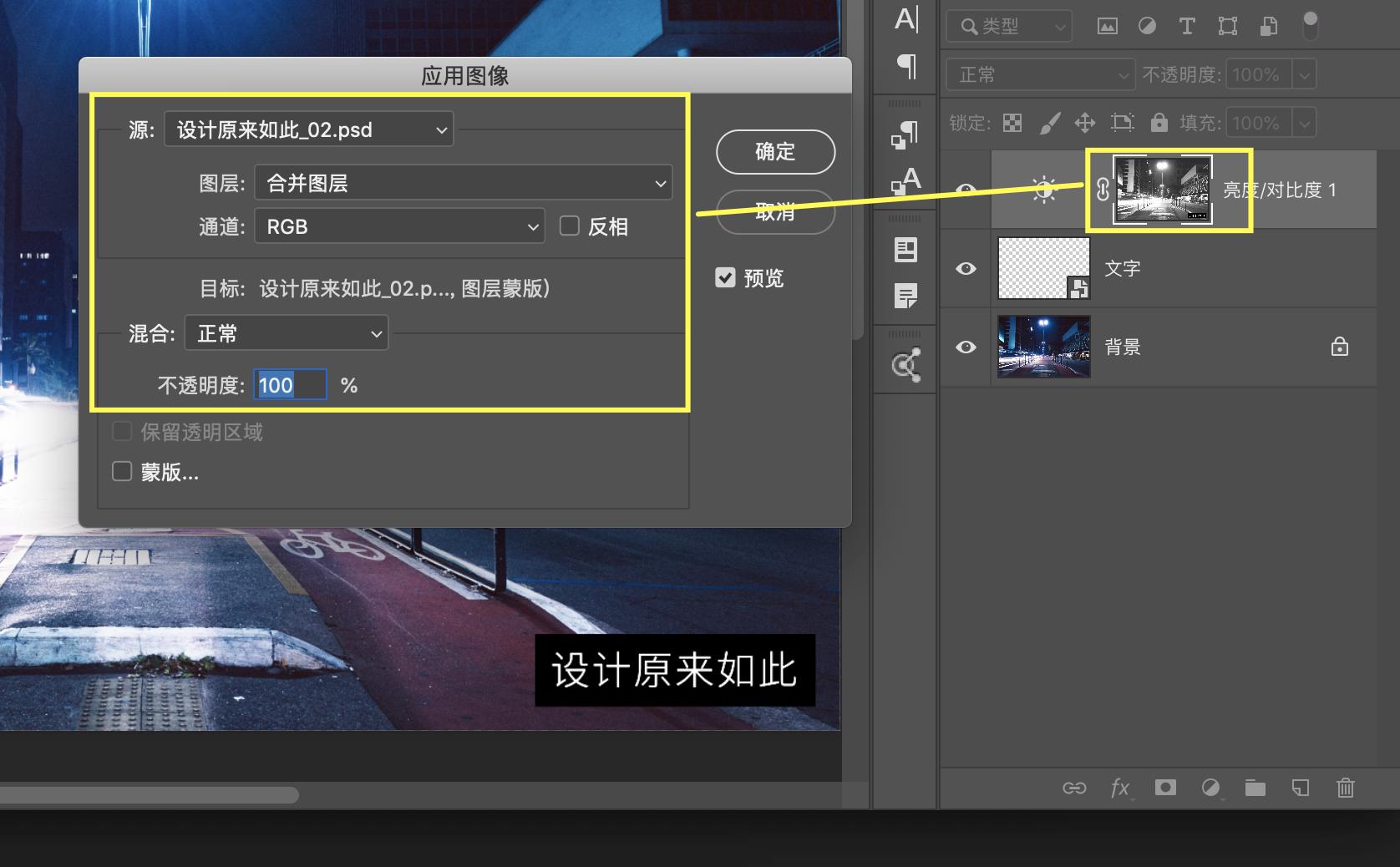
Task: Create a new layer group
Action: (x=1255, y=788)
